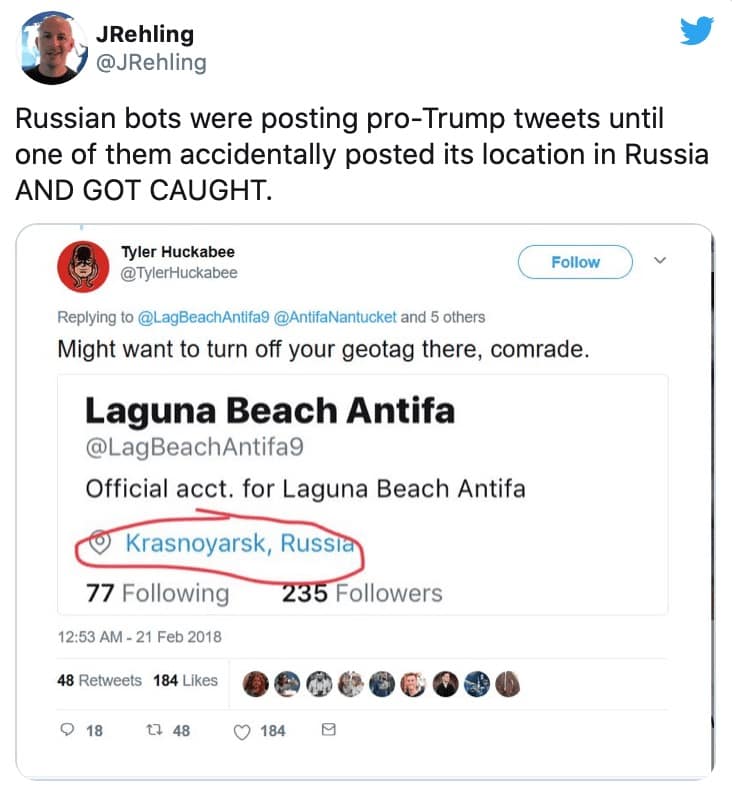Click the retweet arrows icon
The height and width of the screenshot is (792, 732).
[x=153, y=731]
